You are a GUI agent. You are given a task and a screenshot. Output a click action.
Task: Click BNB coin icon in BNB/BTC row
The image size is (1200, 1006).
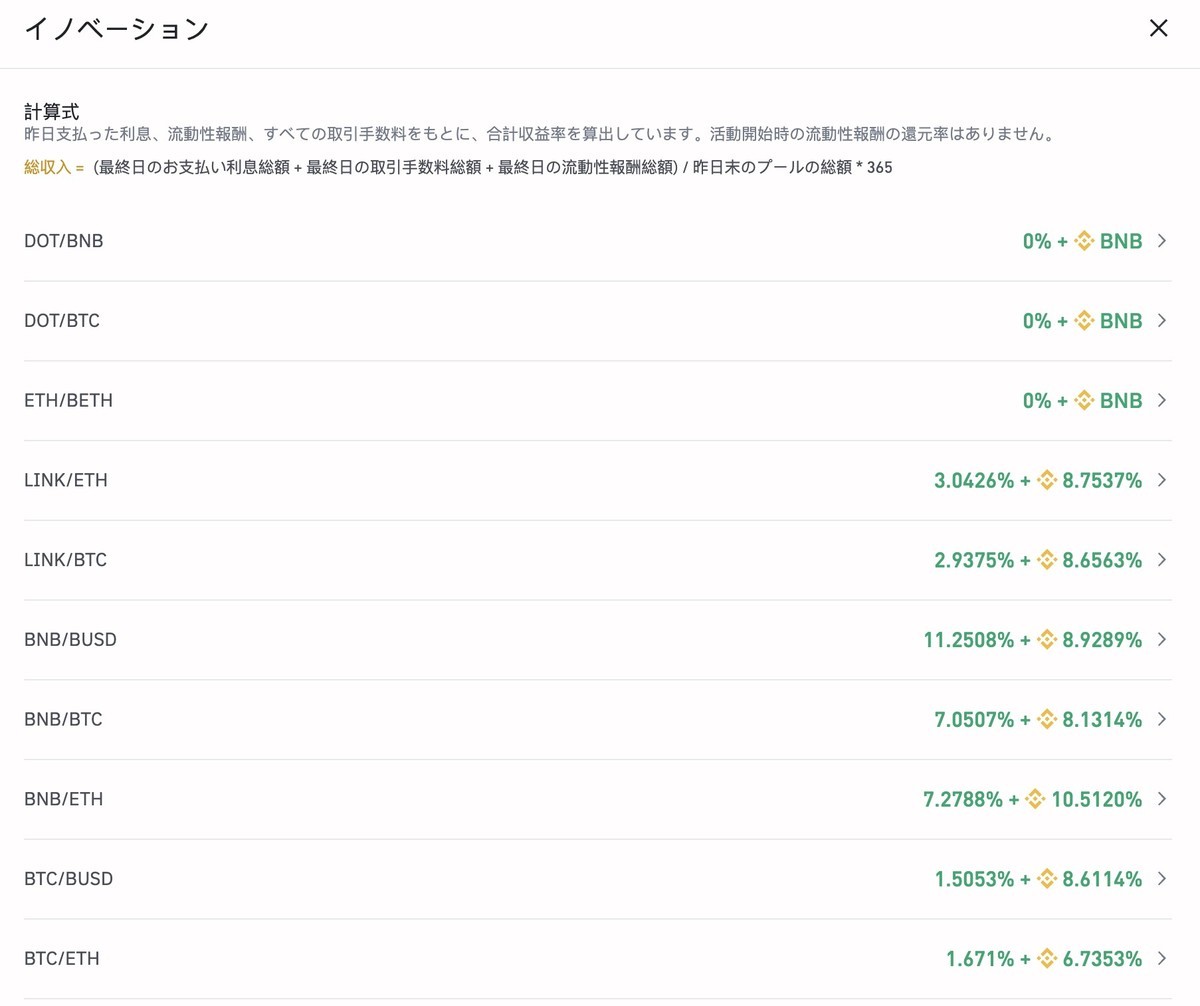coord(1047,719)
